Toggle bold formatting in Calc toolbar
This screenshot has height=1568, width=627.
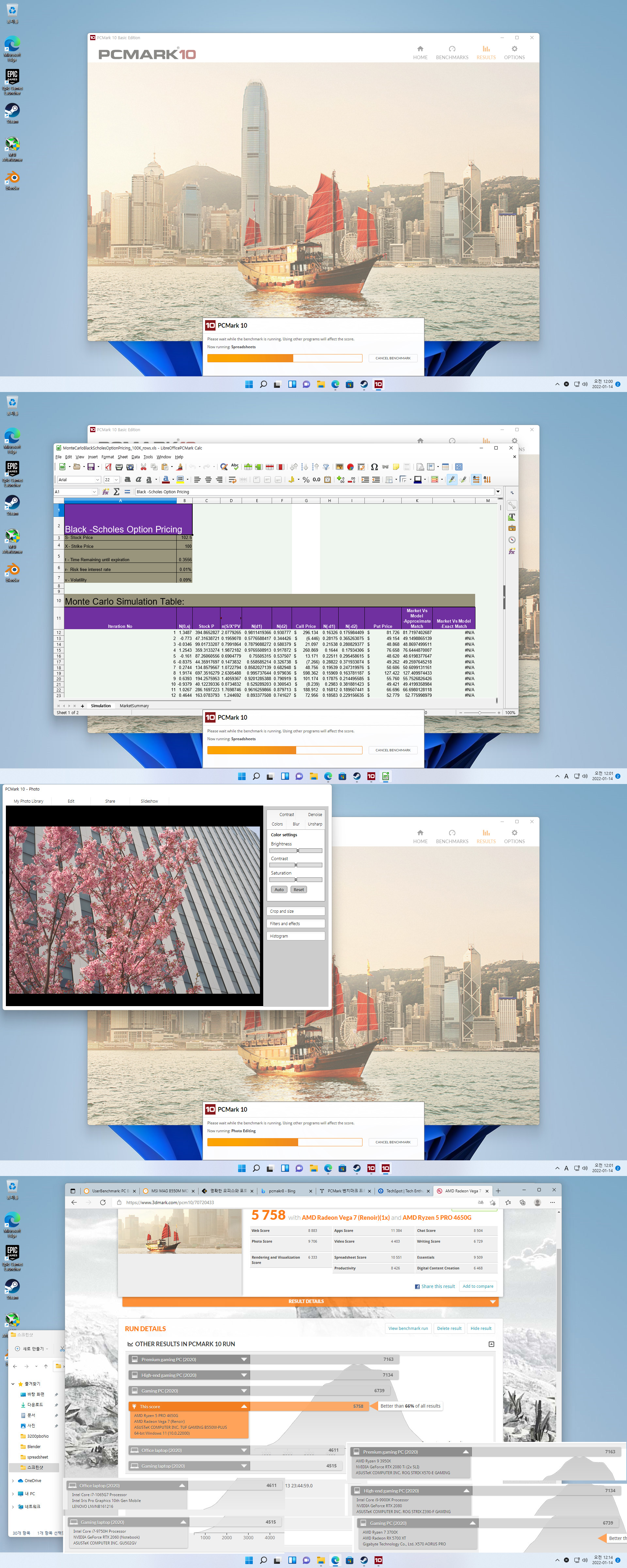tap(127, 480)
